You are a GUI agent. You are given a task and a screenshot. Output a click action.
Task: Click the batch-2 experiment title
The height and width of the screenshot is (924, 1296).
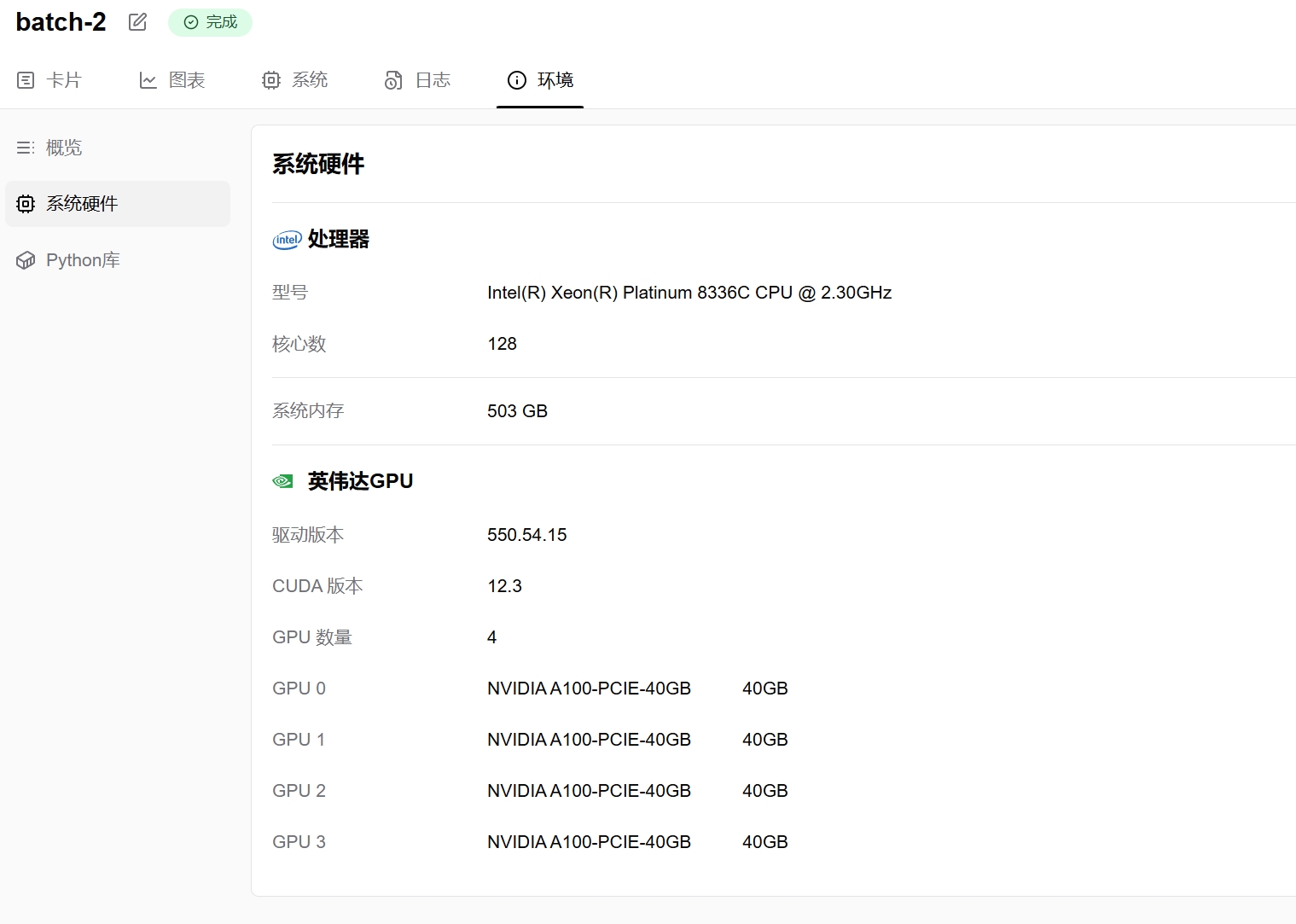click(x=60, y=21)
